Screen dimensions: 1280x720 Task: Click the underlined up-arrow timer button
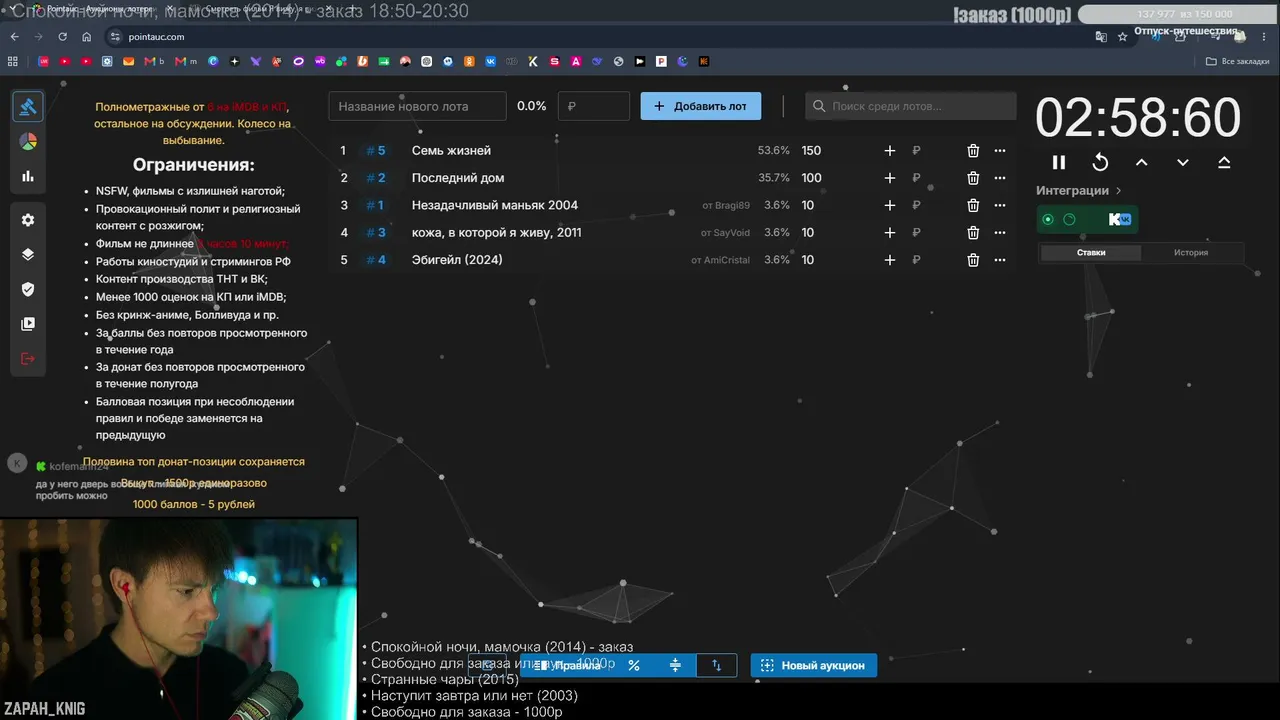coord(1224,162)
